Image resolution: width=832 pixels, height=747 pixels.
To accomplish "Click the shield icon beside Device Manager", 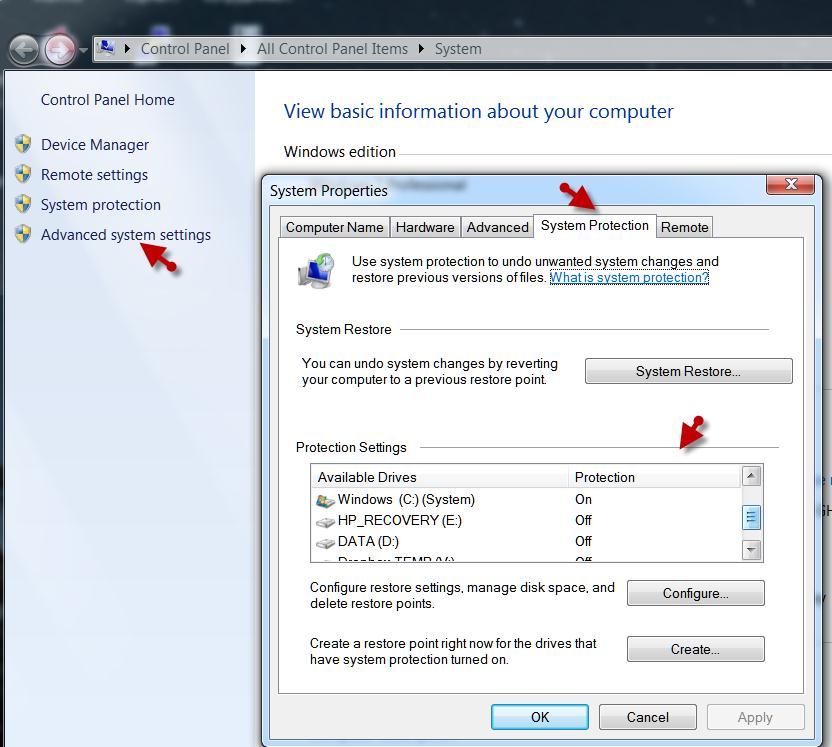I will click(25, 144).
